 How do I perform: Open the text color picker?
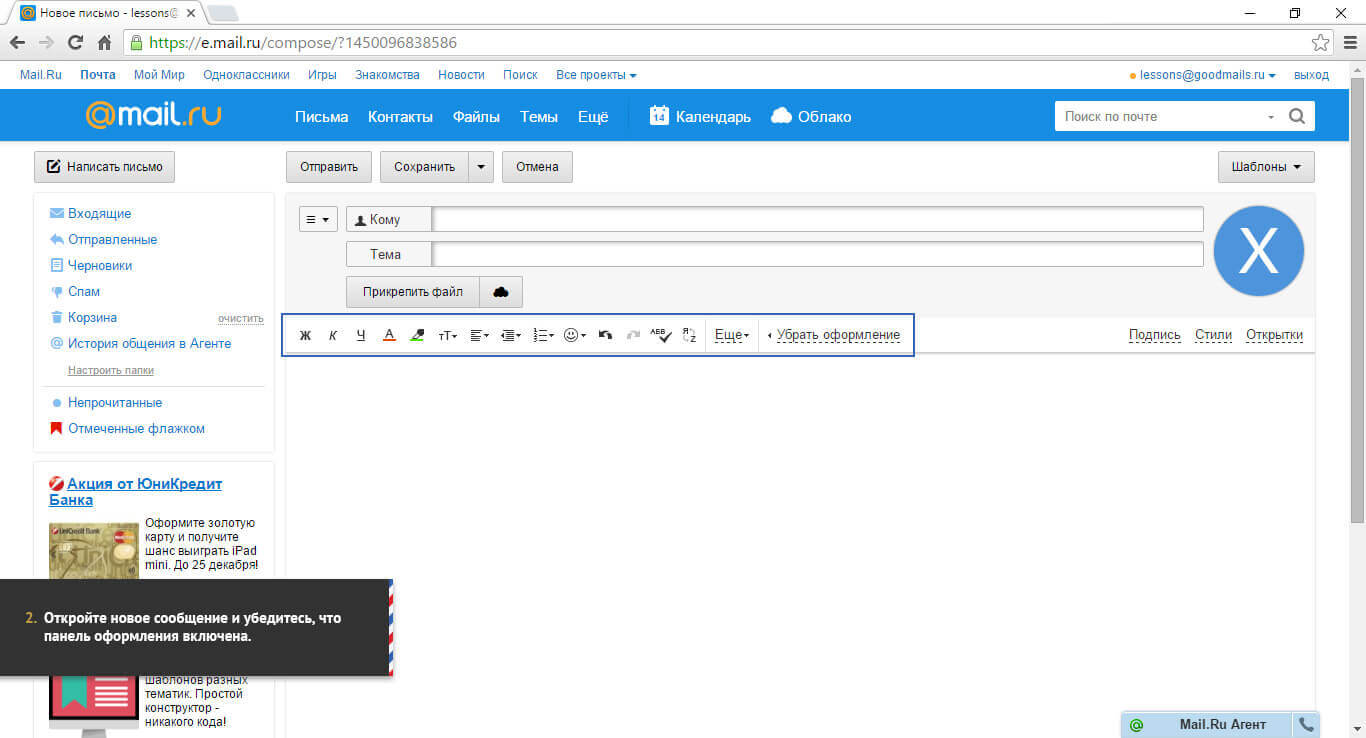pos(390,336)
